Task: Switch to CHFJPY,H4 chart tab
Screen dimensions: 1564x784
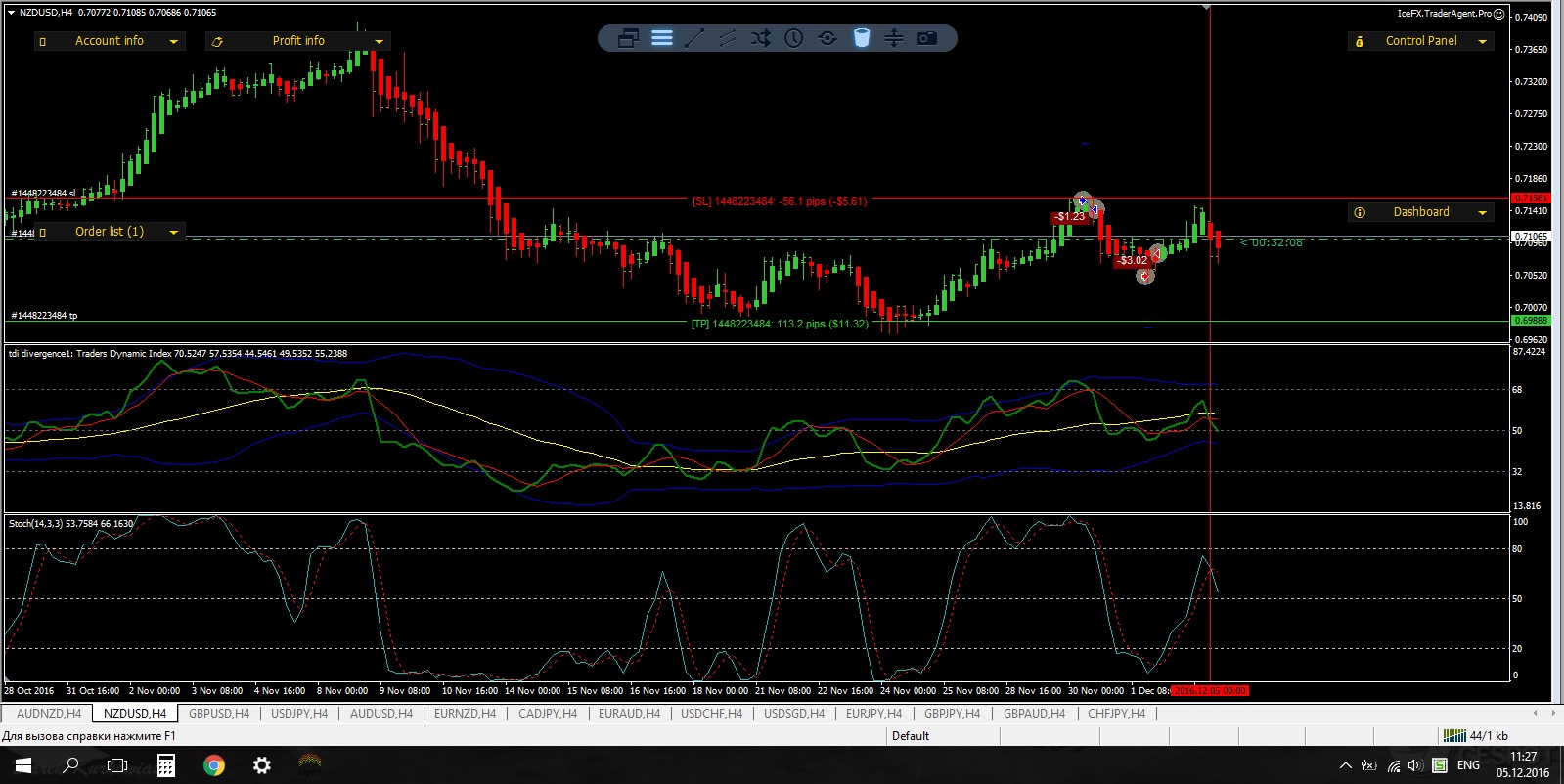Action: [1116, 714]
